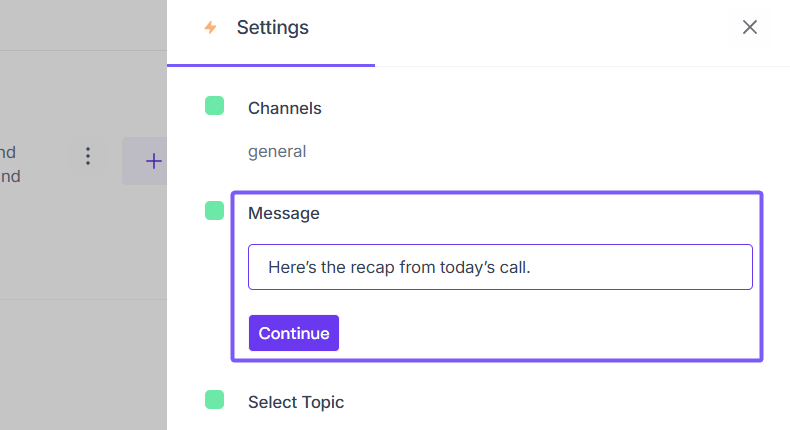This screenshot has height=430, width=790.
Task: Click the lower truncated text line behind overlay
Action: (8, 176)
